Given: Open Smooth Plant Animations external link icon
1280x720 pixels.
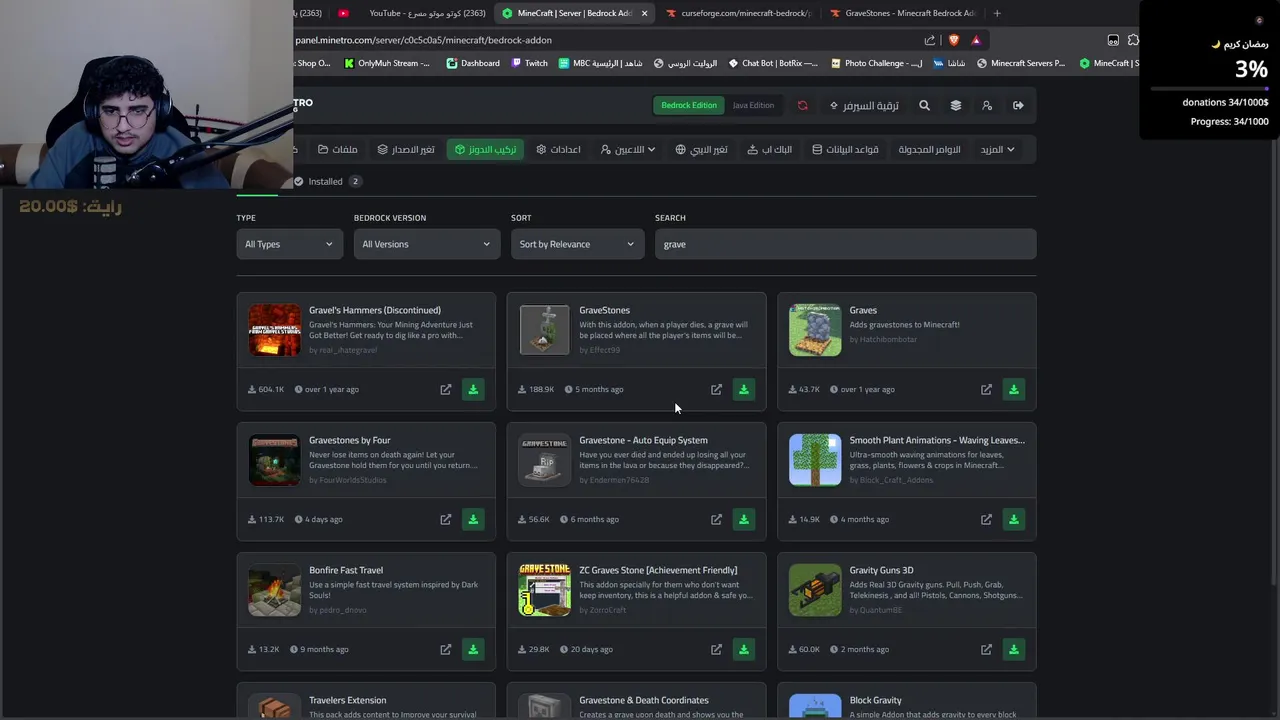Looking at the screenshot, I should pos(986,519).
